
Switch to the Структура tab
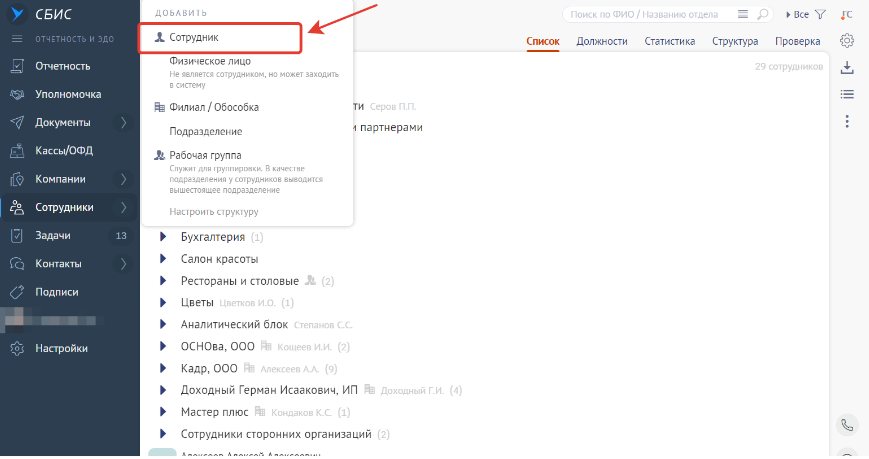coord(735,42)
